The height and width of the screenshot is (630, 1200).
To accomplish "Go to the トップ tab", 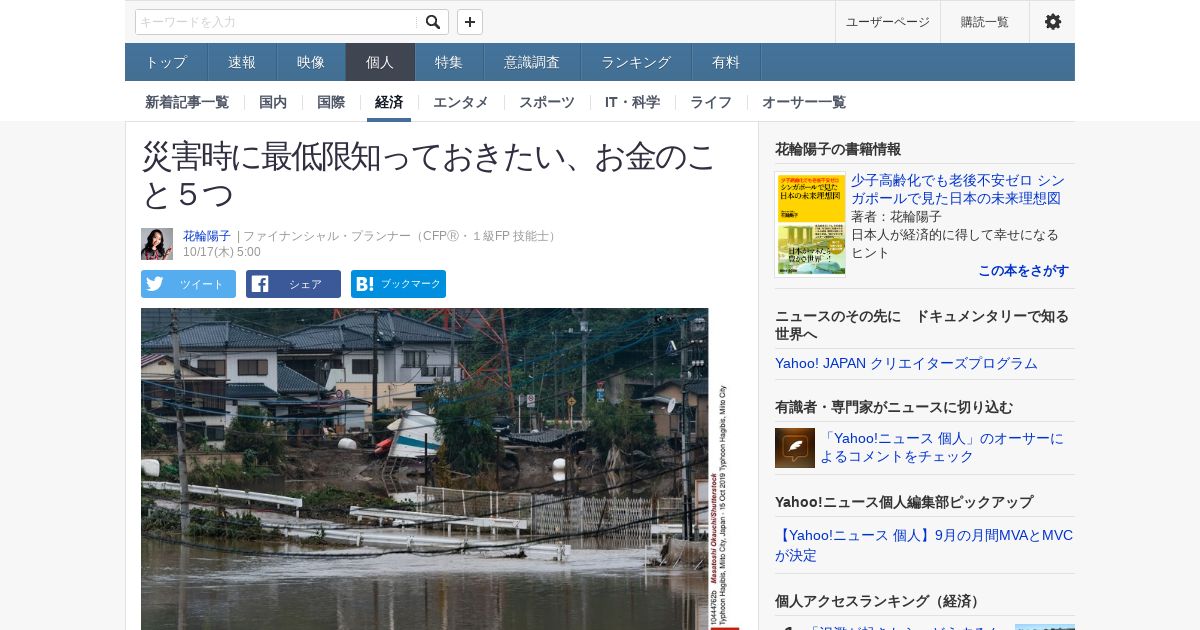I will (166, 62).
